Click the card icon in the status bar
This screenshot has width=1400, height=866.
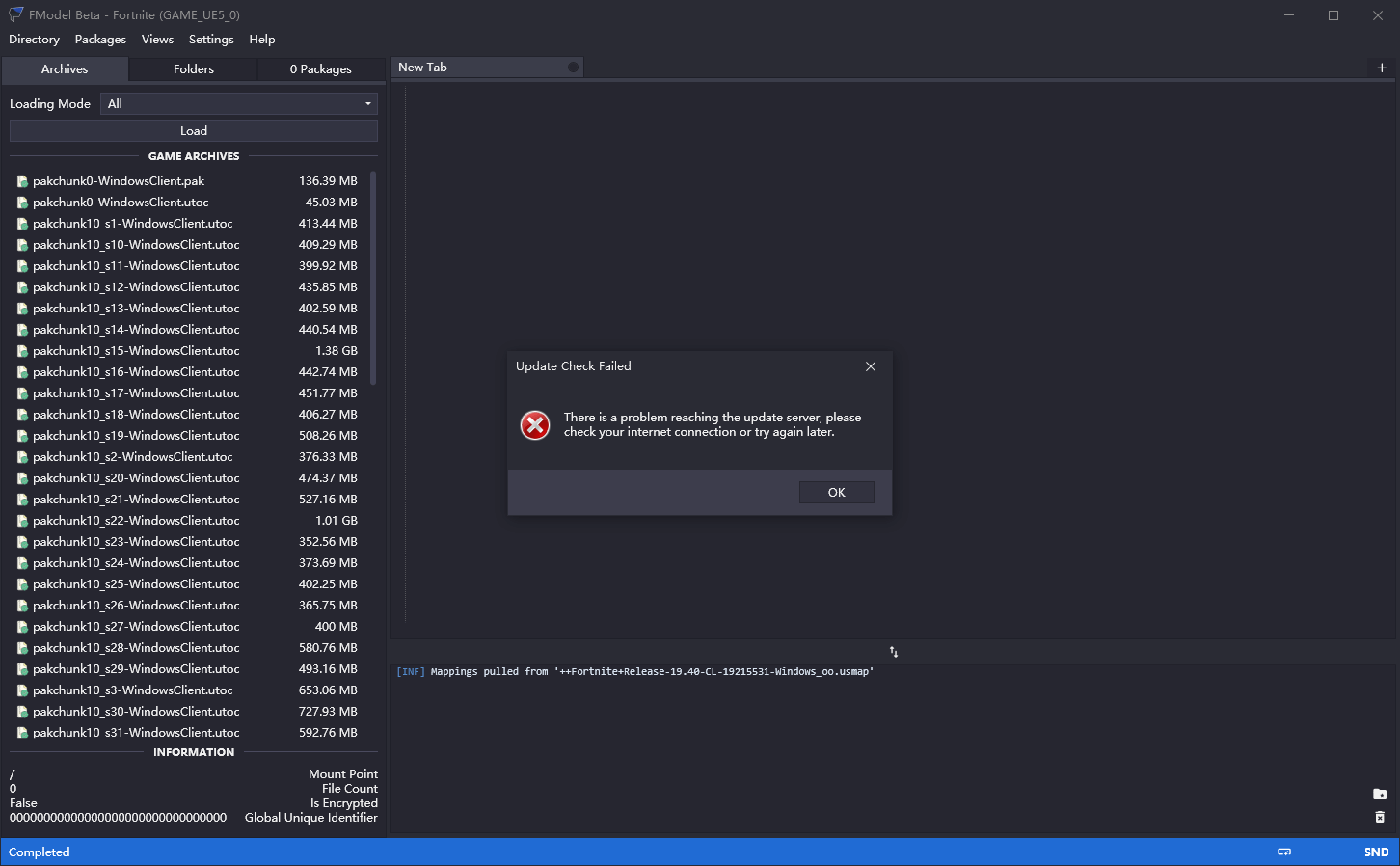pyautogui.click(x=1284, y=852)
